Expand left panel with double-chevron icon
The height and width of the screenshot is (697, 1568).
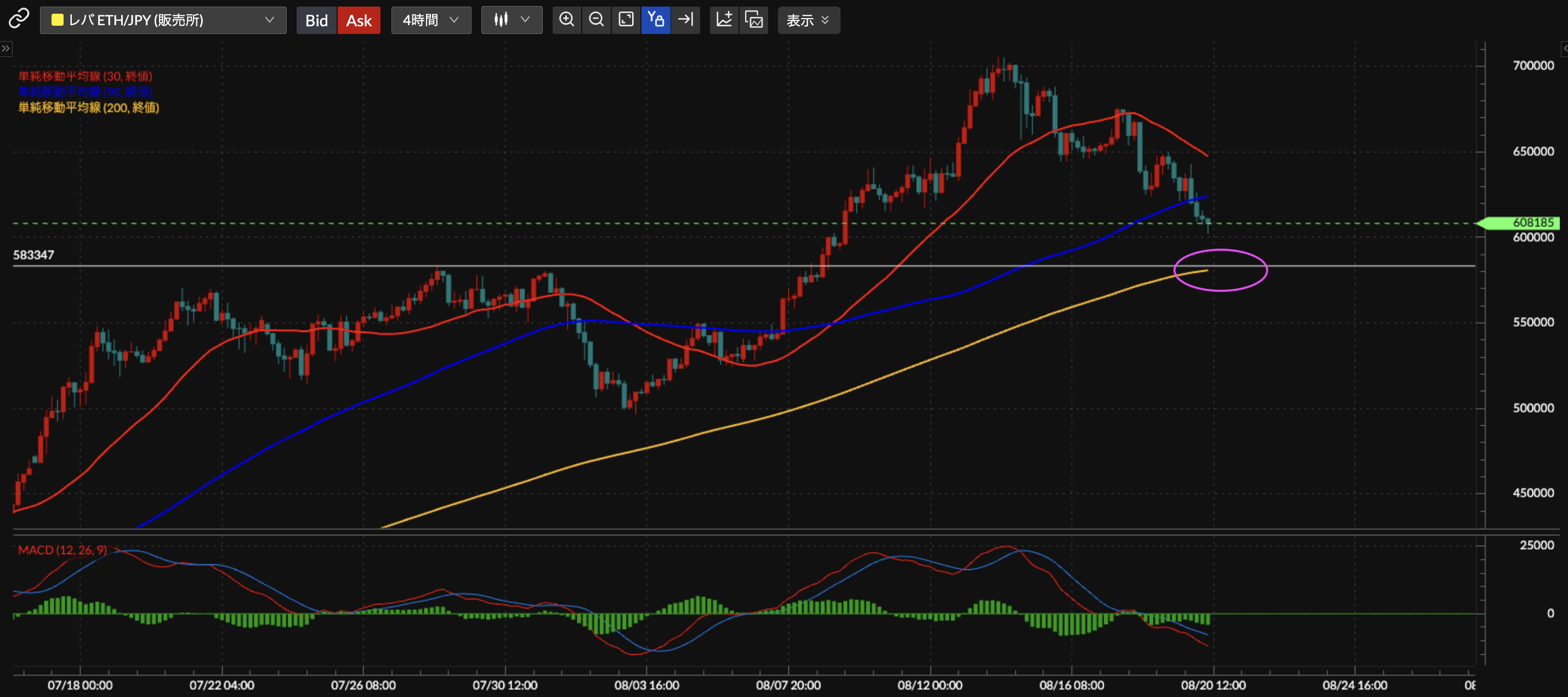(x=5, y=48)
